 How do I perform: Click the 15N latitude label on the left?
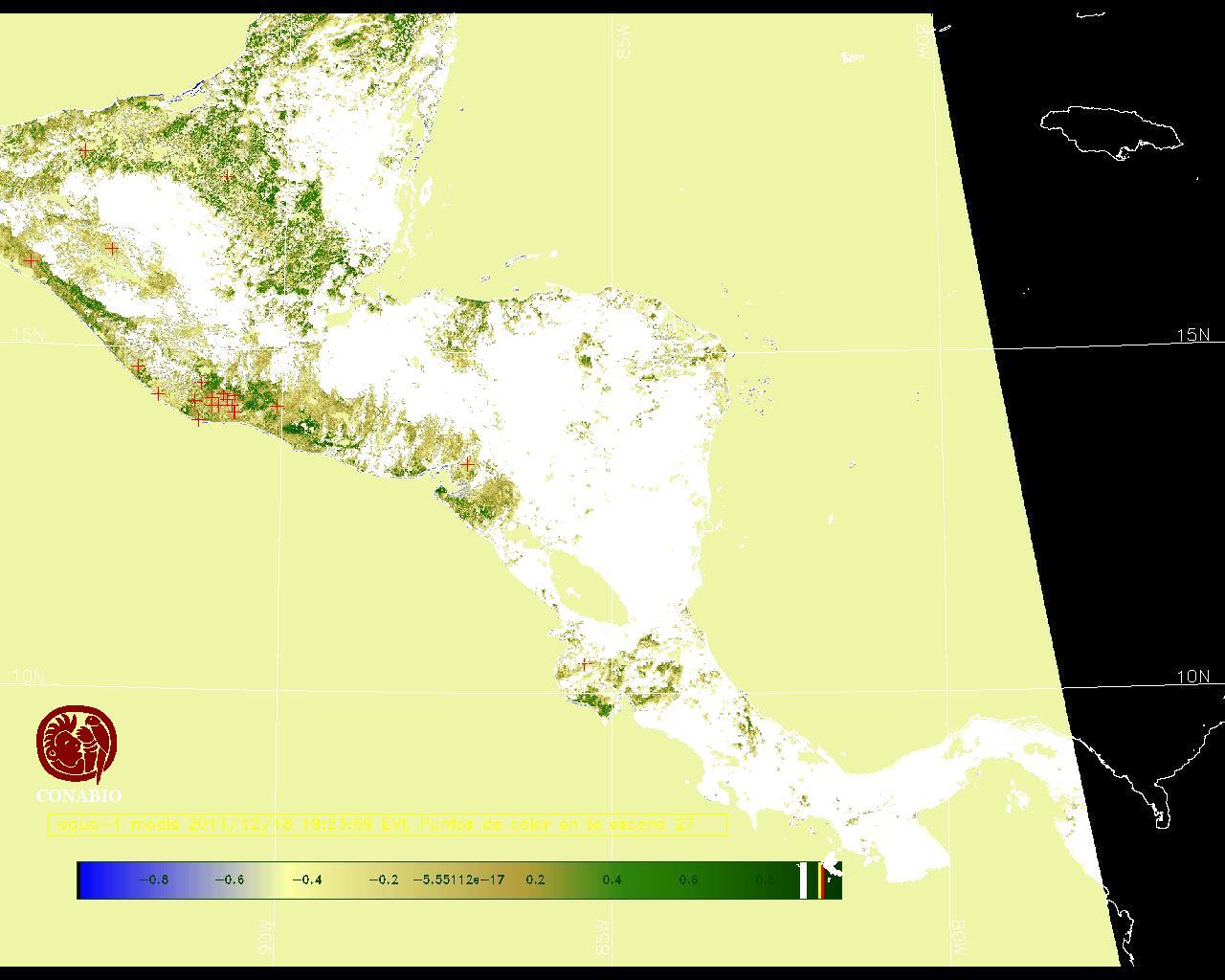click(x=28, y=335)
